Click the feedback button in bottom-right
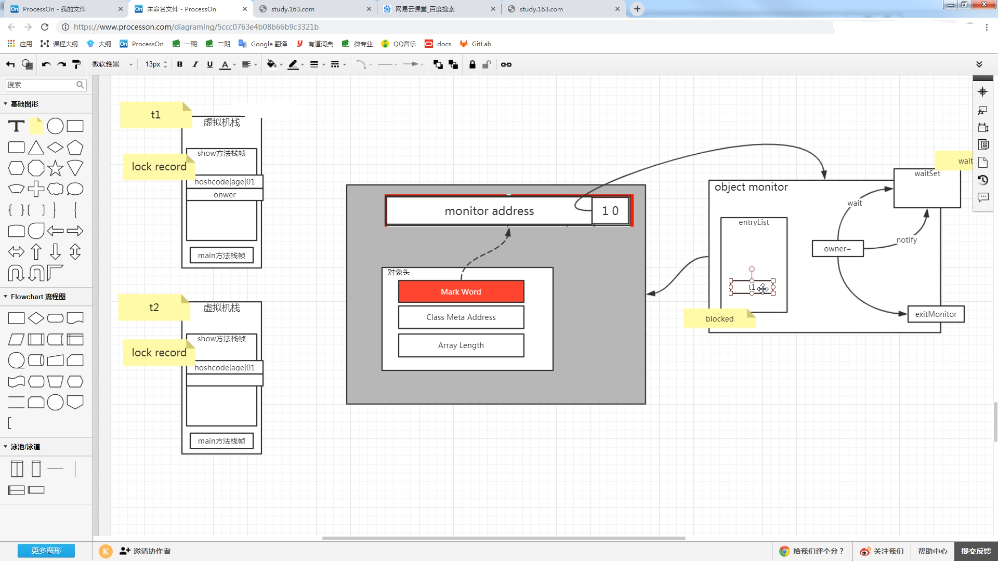This screenshot has height=561, width=998. point(976,551)
